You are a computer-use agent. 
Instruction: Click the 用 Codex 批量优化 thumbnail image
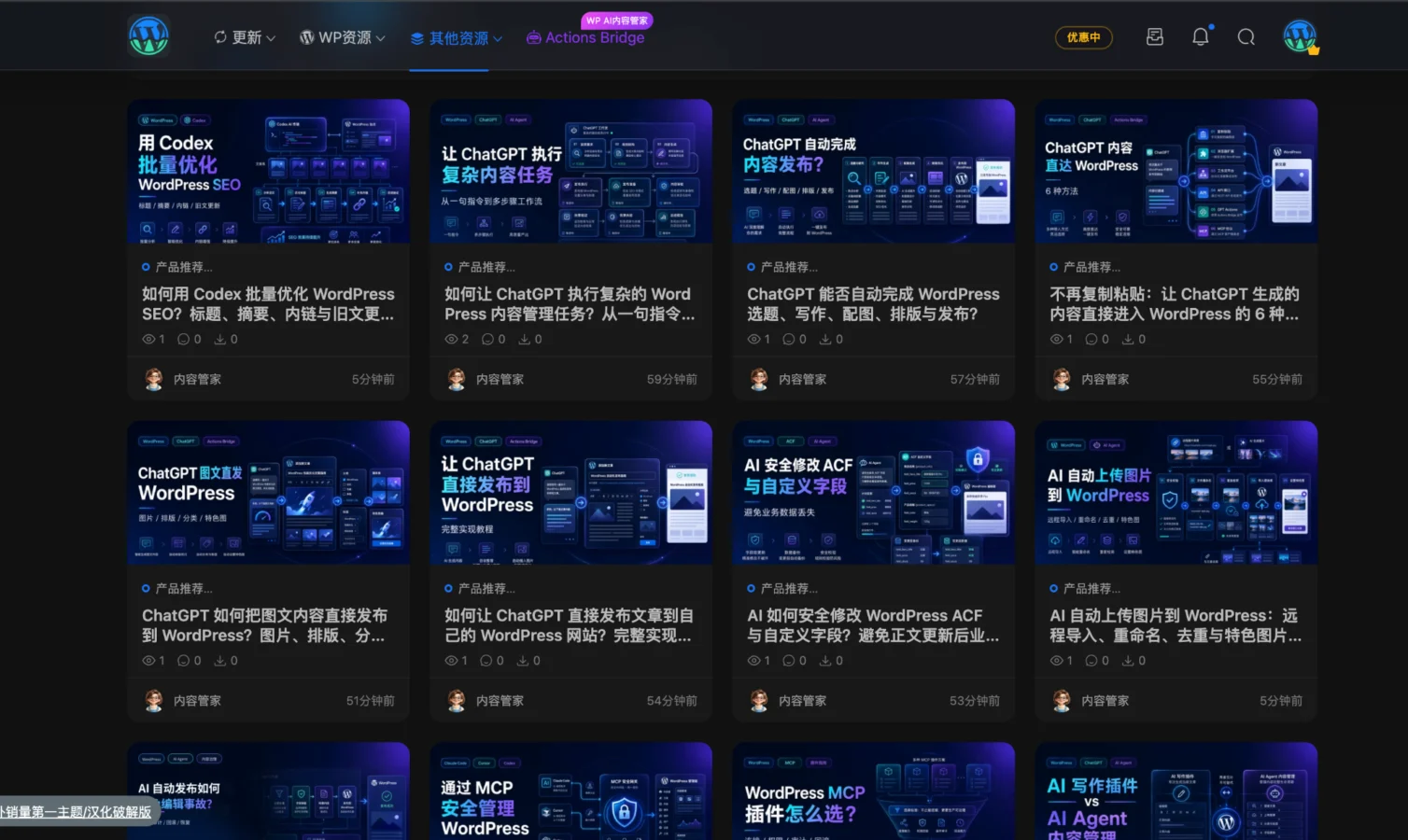[x=268, y=172]
